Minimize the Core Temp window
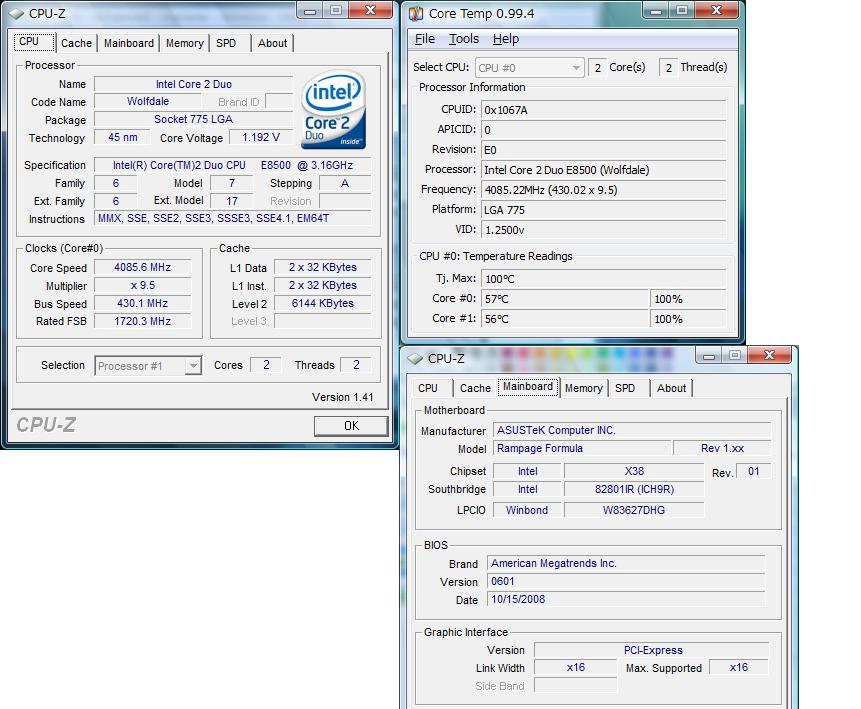861x709 pixels. [x=656, y=10]
